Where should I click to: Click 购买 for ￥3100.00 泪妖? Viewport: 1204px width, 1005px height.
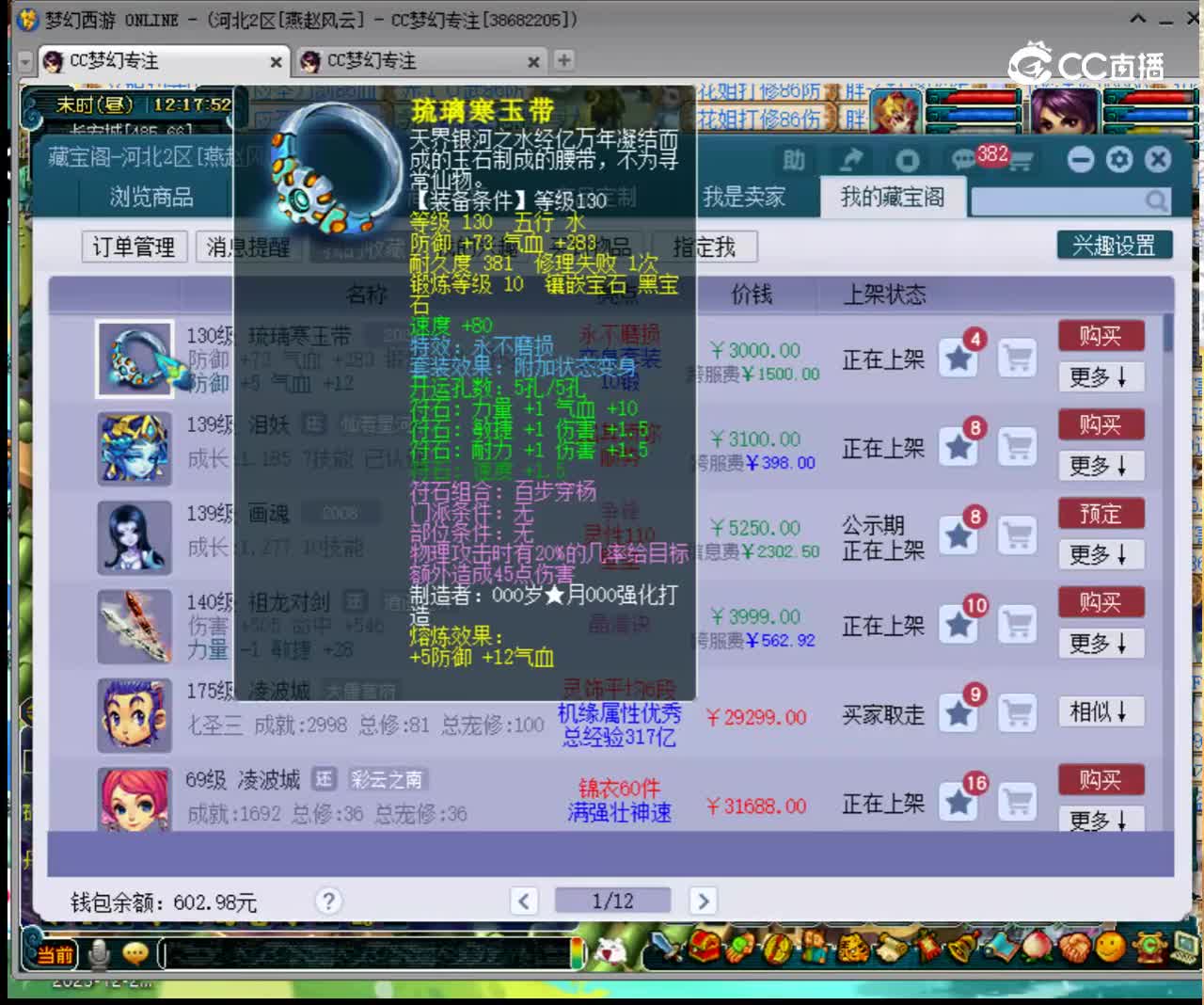[1101, 424]
